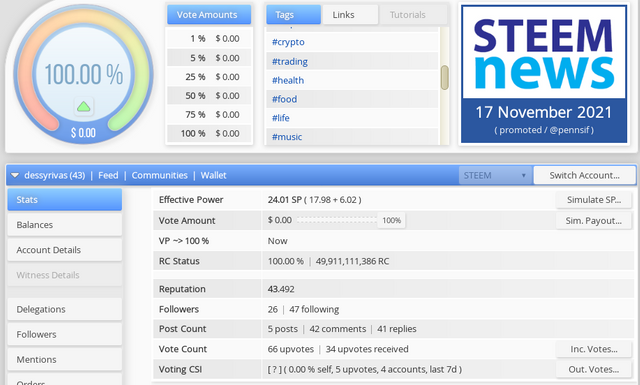Image resolution: width=640 pixels, height=385 pixels.
Task: Select the 100 % vote amount row
Action: point(209,134)
